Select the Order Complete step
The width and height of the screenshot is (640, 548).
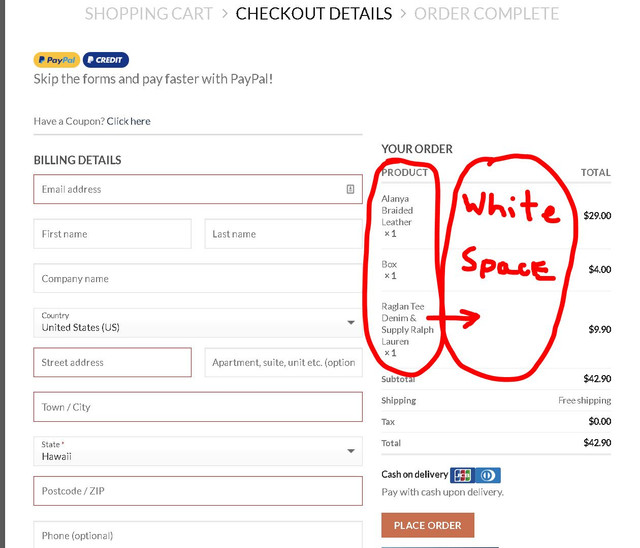click(486, 14)
